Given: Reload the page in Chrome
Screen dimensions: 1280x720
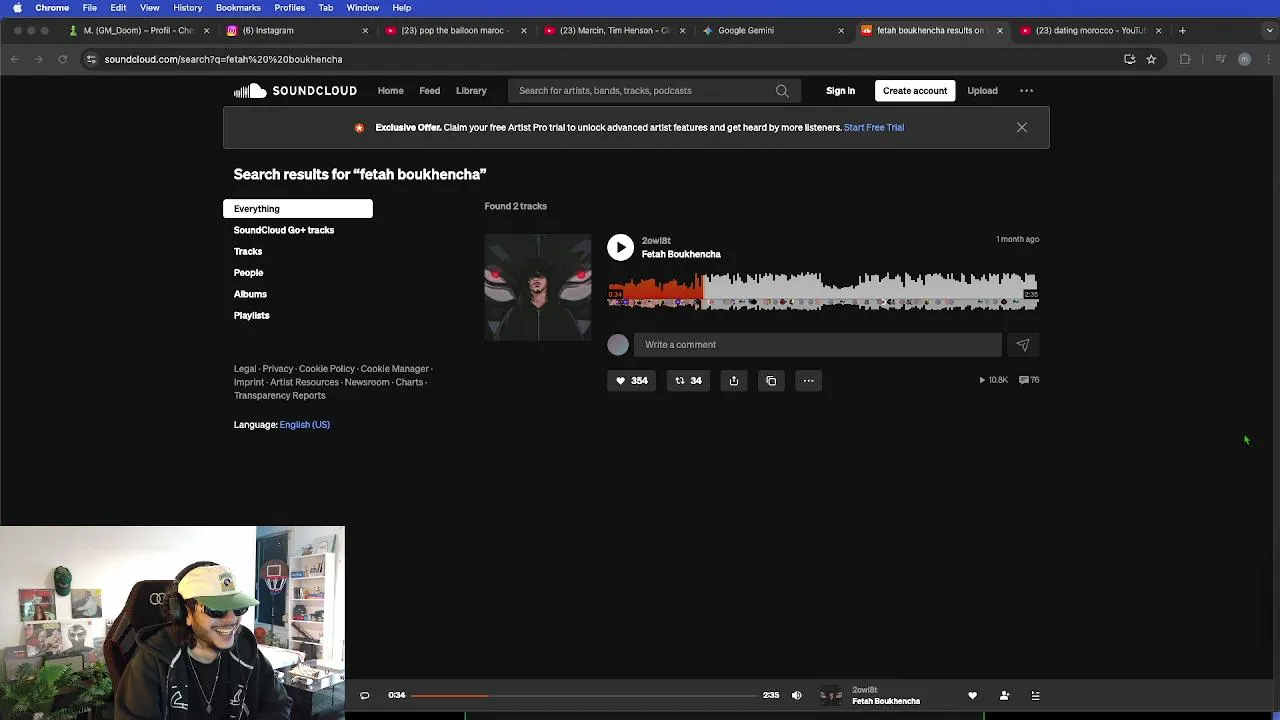Looking at the screenshot, I should coord(62,59).
